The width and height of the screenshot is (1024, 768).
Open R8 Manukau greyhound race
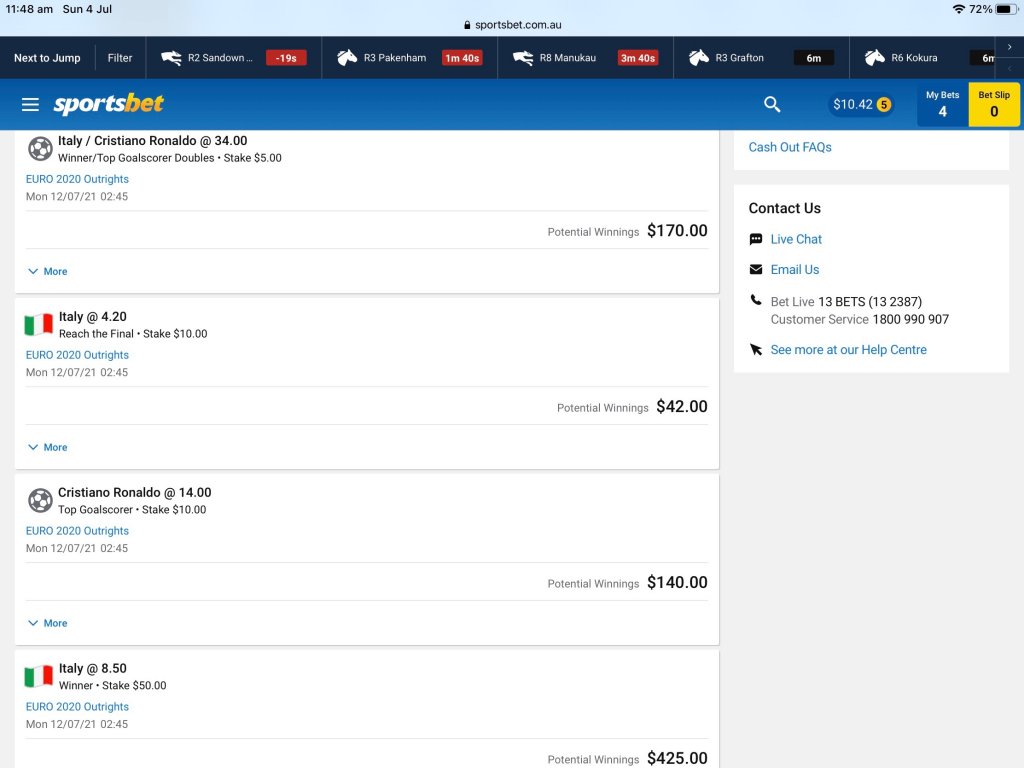[x=585, y=57]
